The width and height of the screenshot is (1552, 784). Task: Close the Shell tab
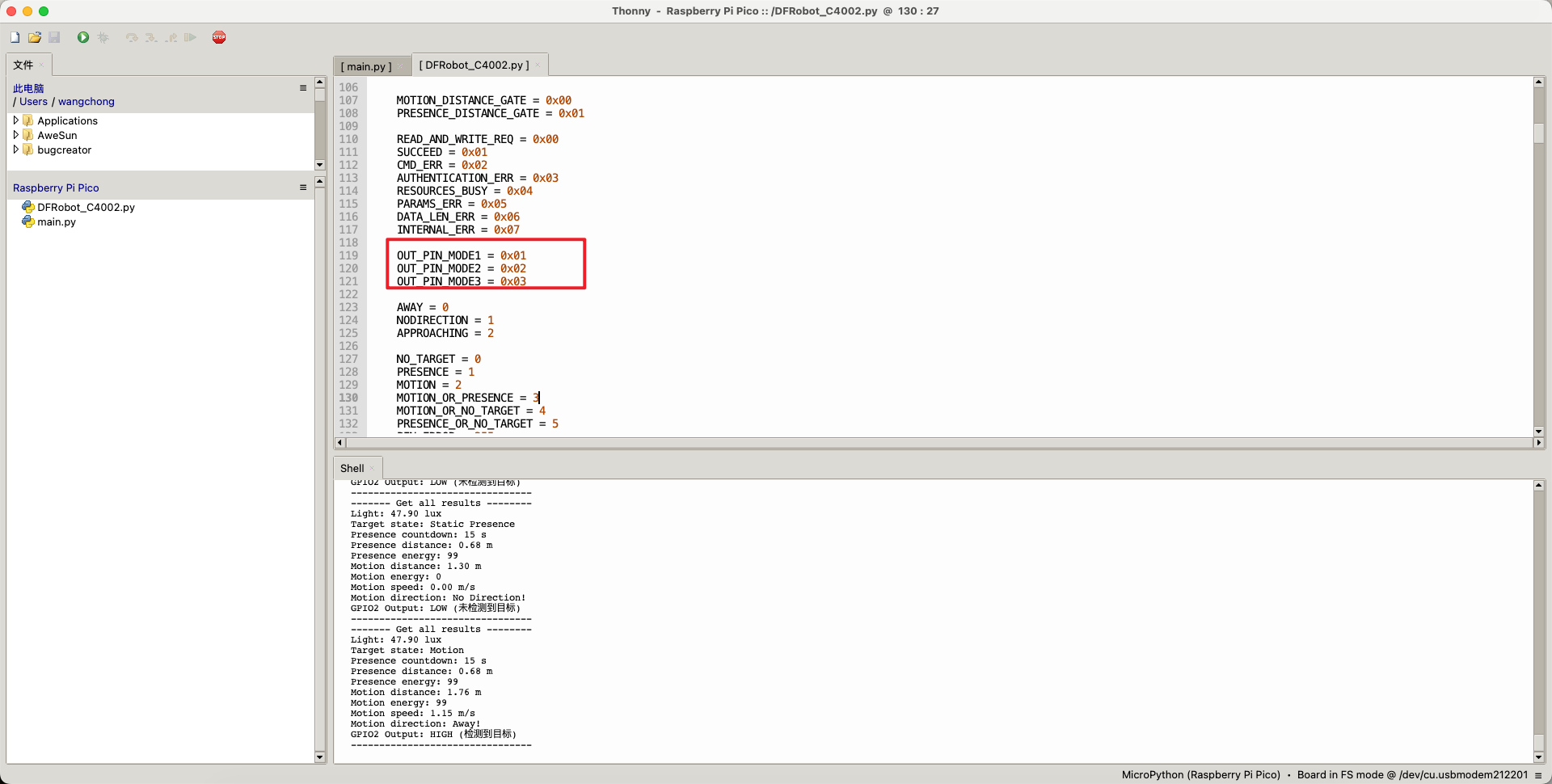click(372, 469)
